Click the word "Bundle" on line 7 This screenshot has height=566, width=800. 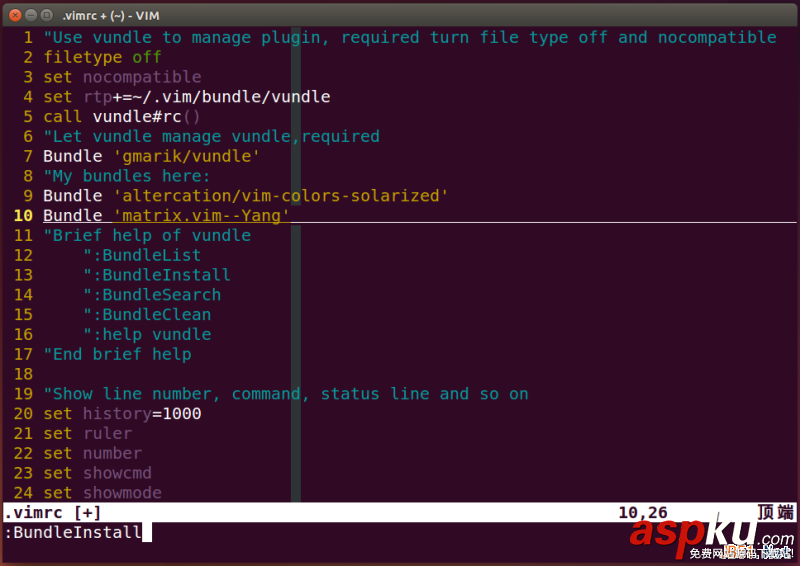coord(73,156)
